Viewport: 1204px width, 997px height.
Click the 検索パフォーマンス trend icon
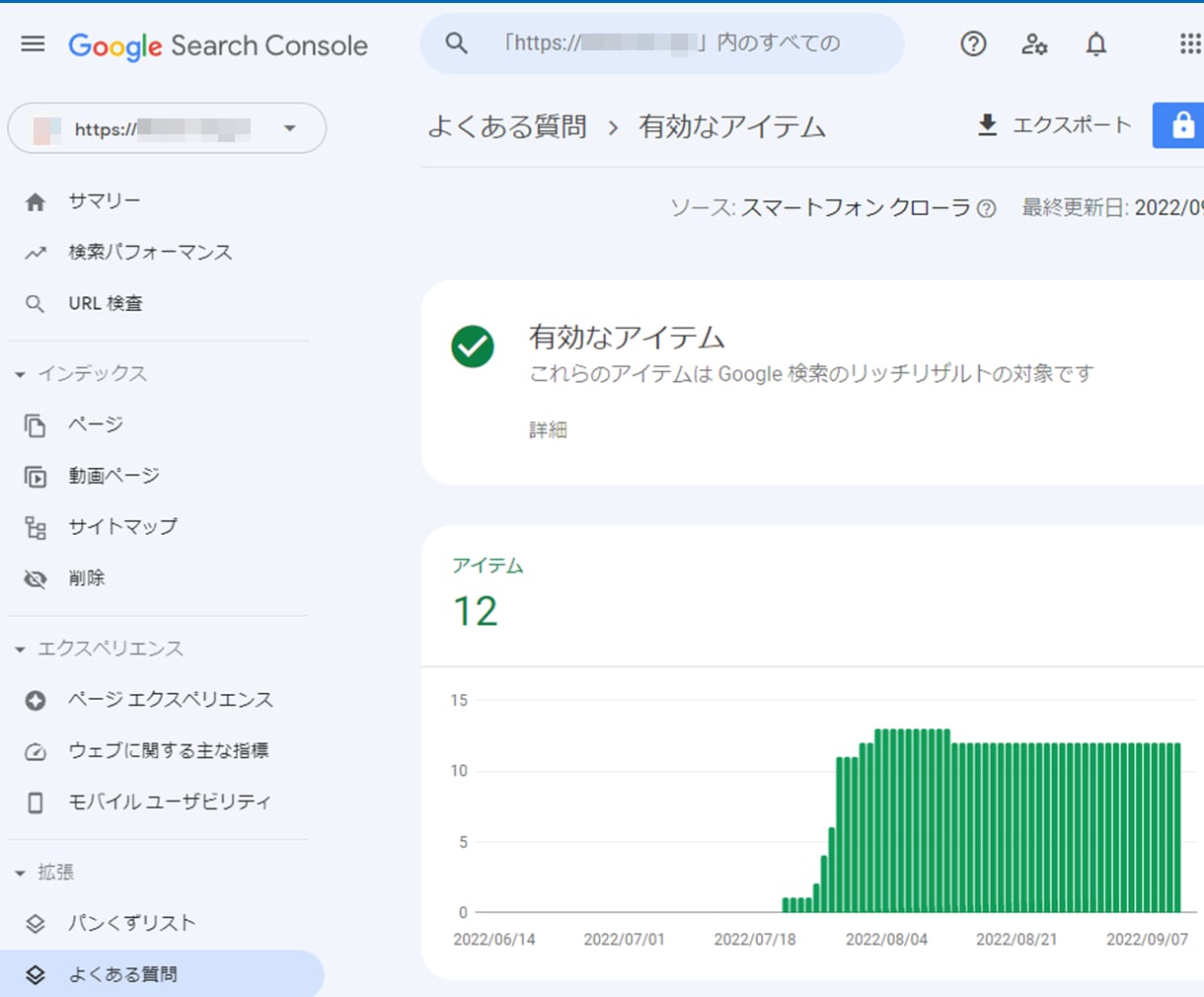click(36, 253)
